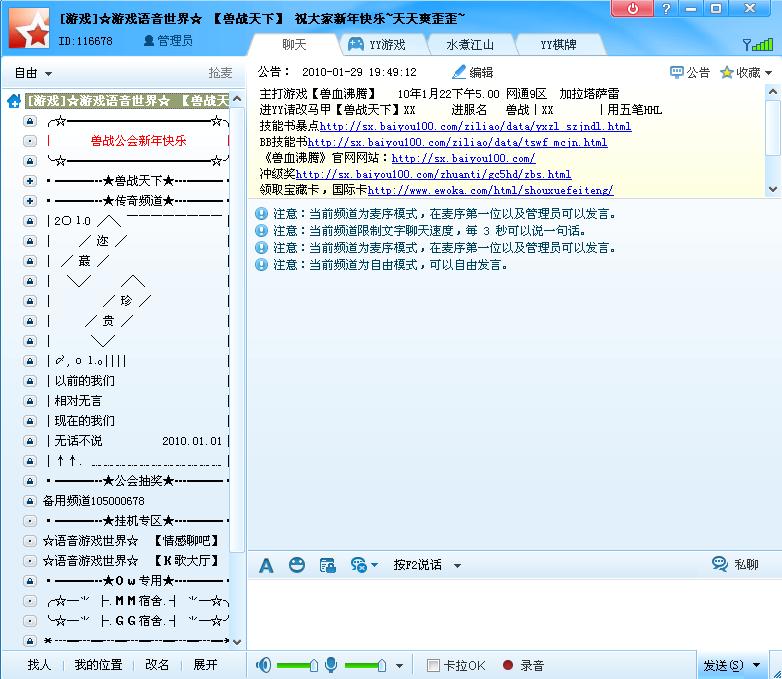Open the 自由 mode dropdown

[34, 73]
